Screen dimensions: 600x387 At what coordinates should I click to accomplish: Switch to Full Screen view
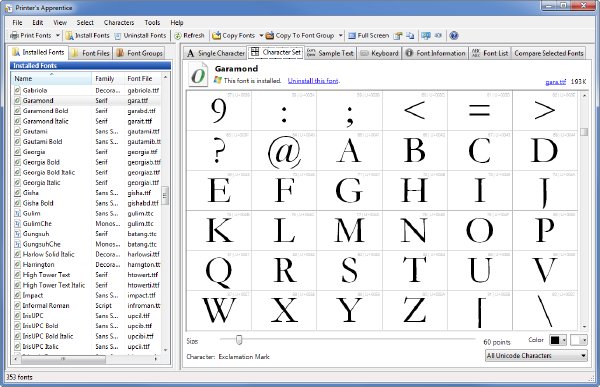tap(368, 36)
